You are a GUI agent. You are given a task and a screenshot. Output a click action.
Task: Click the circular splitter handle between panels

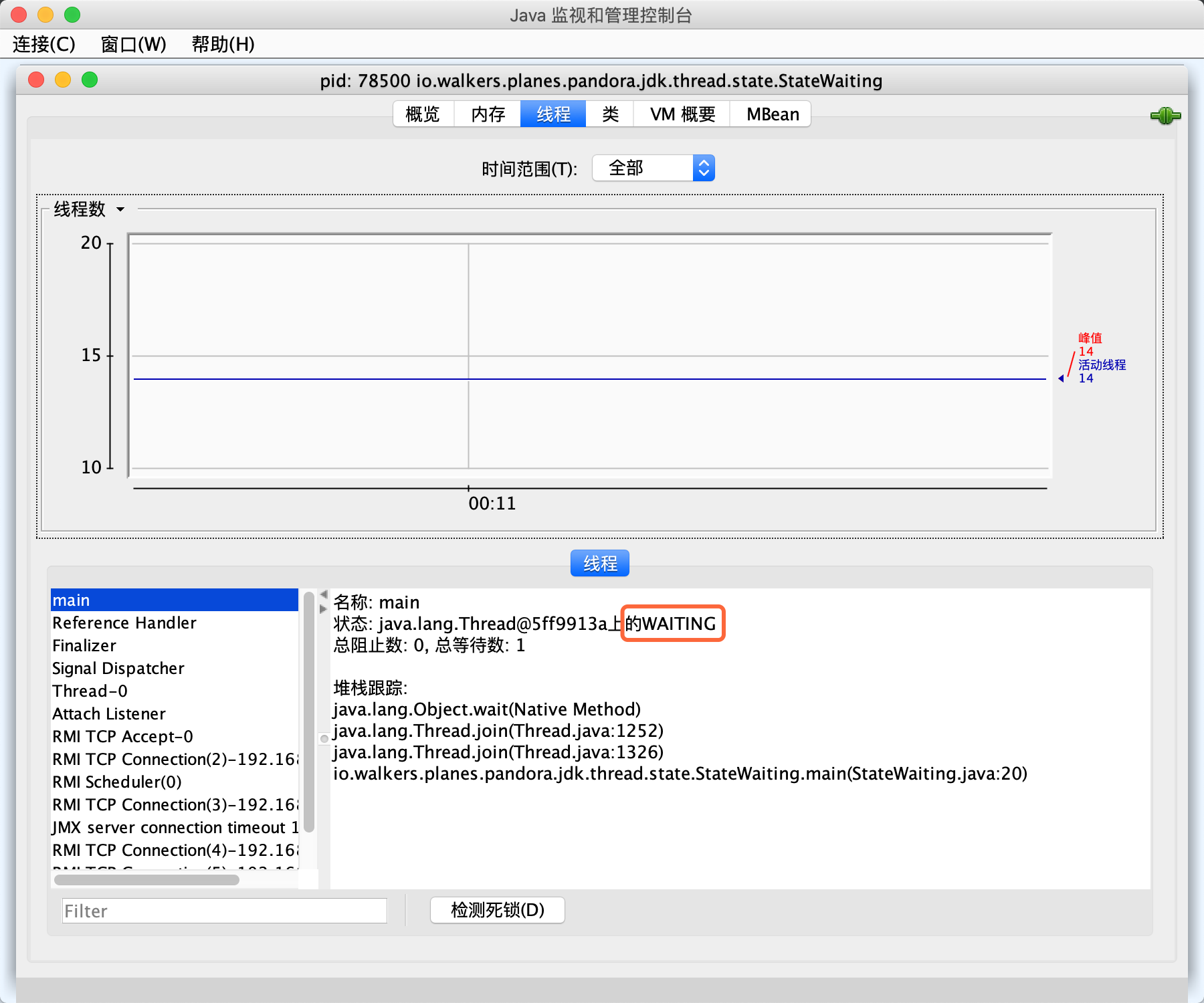(324, 738)
